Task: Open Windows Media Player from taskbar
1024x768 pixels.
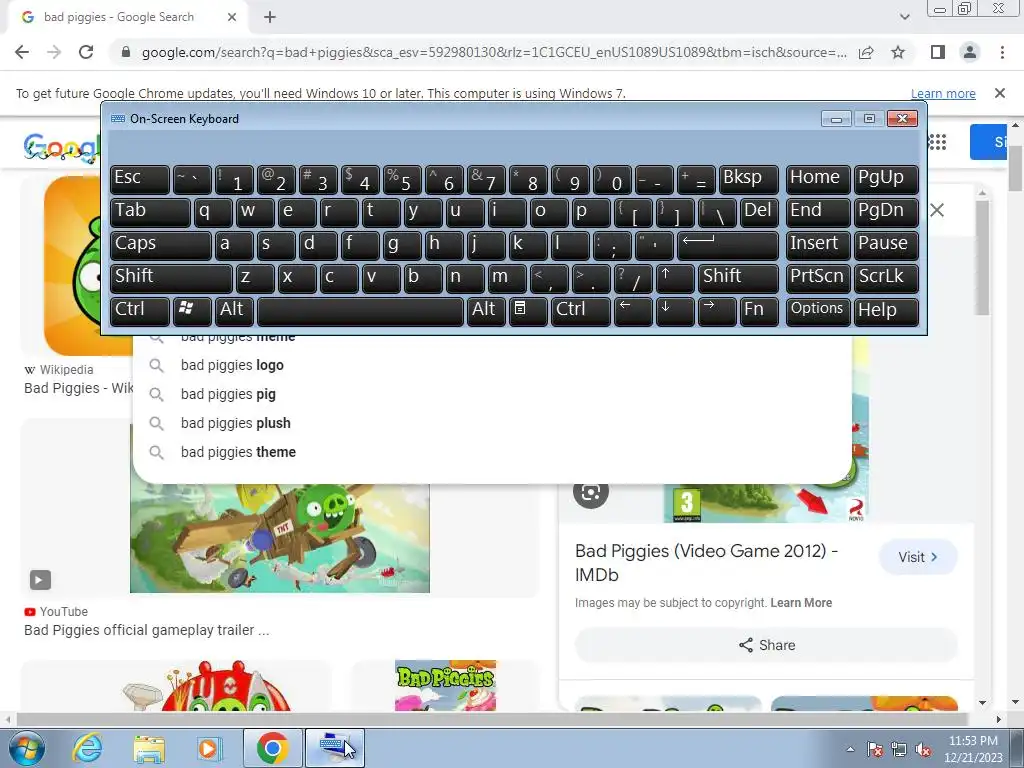Action: 210,748
